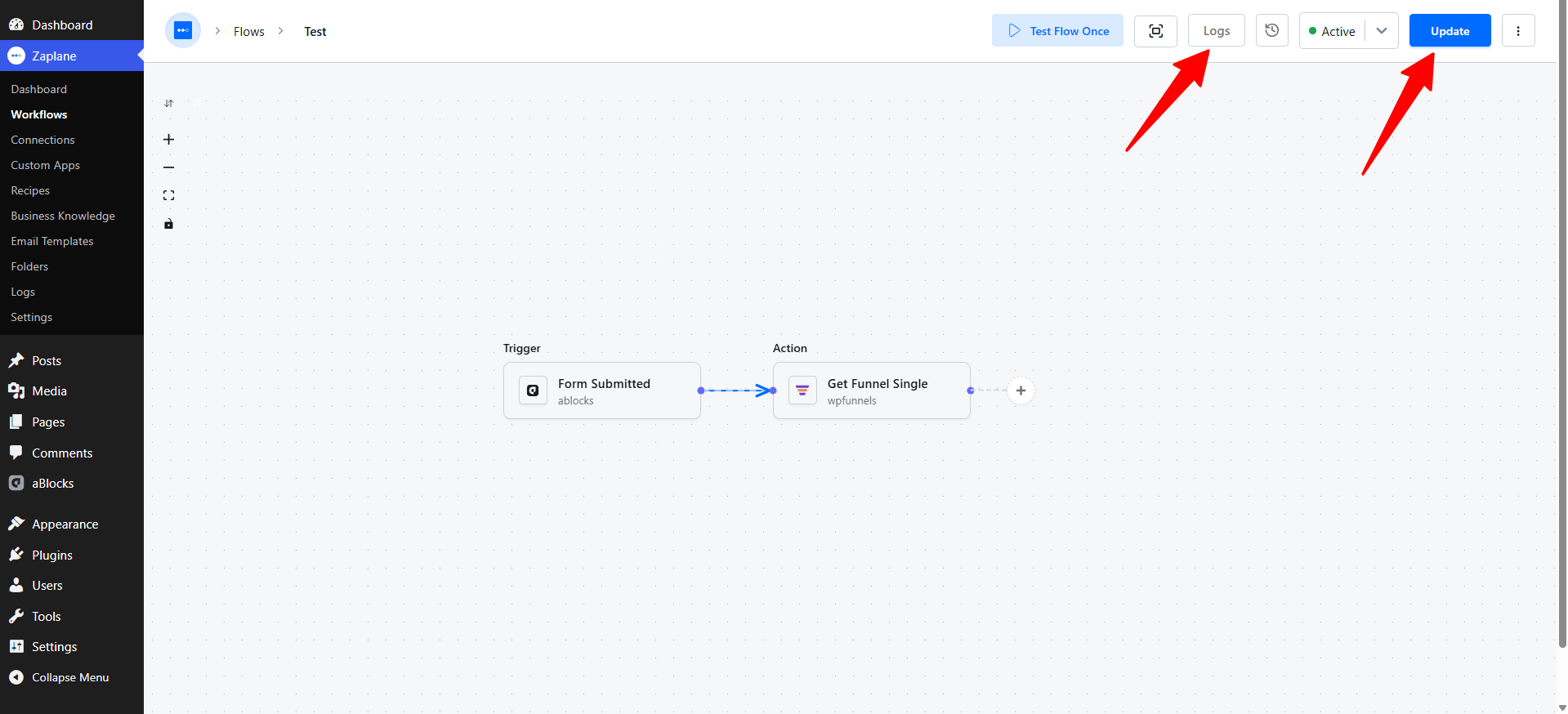This screenshot has width=1568, height=714.
Task: Open the three-dot more options menu
Action: [x=1518, y=31]
